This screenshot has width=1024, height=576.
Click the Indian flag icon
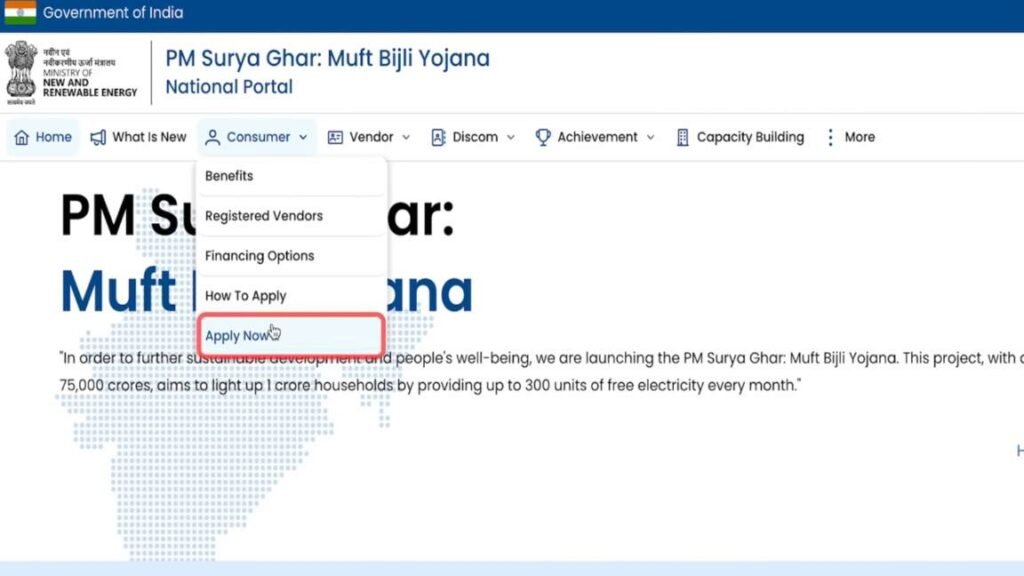[20, 12]
